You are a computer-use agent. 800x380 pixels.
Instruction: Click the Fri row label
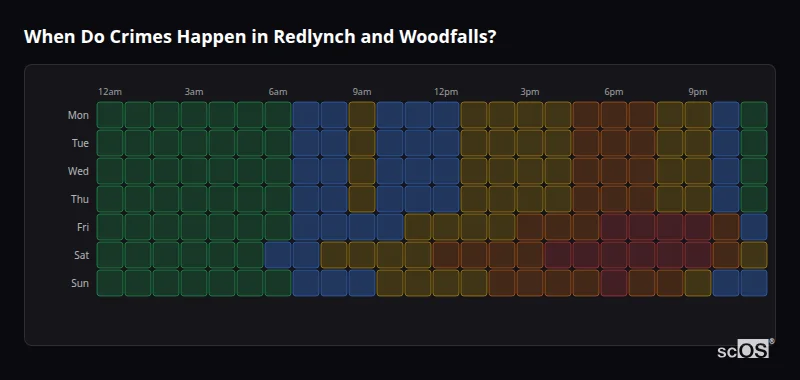point(83,227)
